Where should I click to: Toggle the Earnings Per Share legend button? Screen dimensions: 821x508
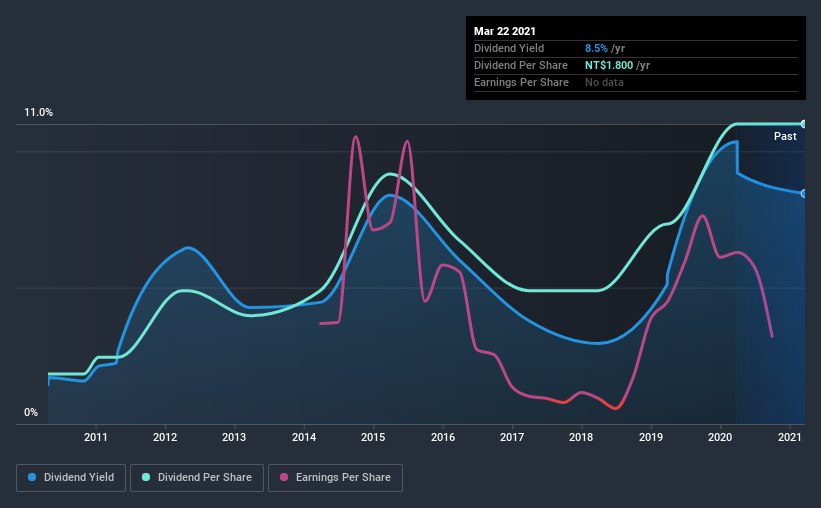click(335, 478)
